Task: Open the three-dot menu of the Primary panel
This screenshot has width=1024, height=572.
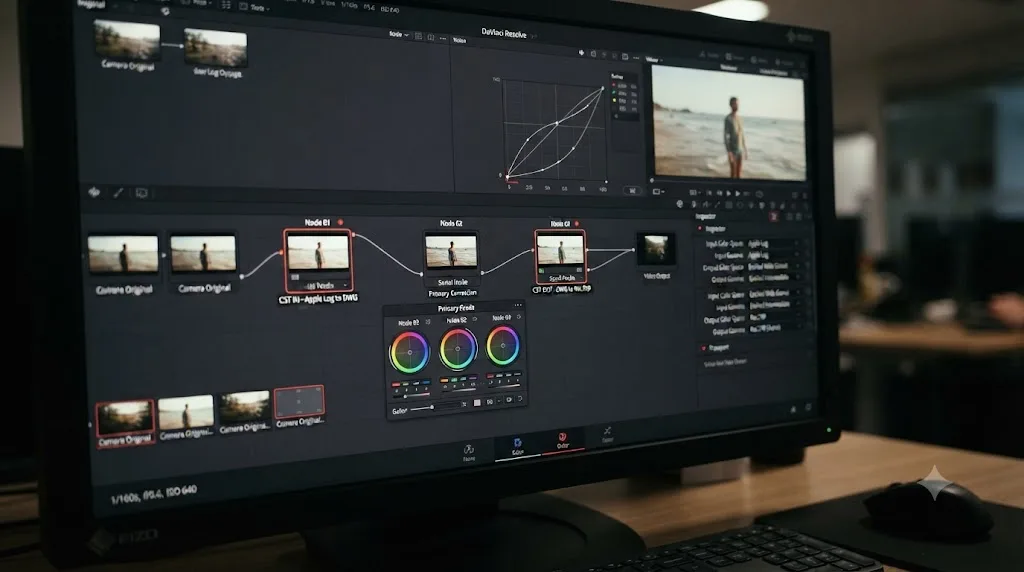Action: pyautogui.click(x=518, y=305)
